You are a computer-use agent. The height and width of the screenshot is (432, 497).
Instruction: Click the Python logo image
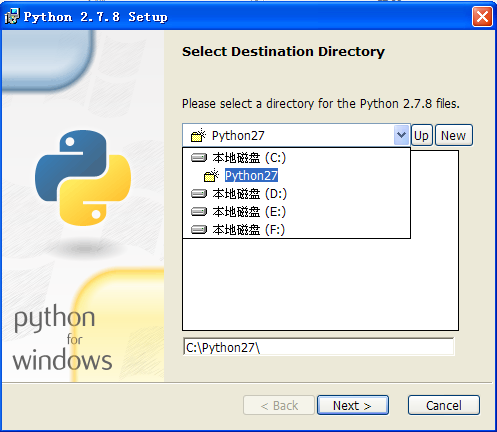coord(83,178)
